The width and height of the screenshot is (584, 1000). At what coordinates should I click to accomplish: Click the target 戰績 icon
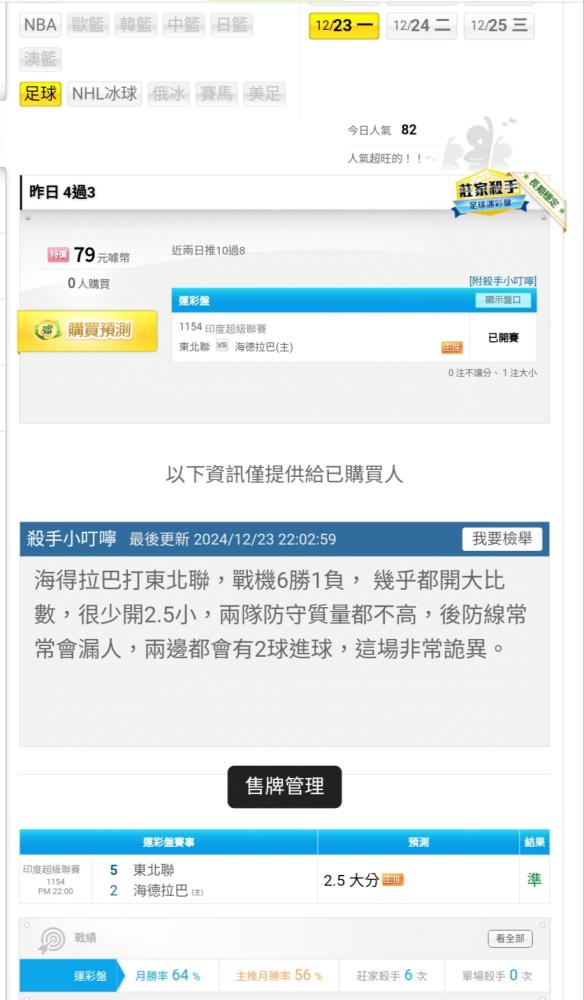tap(51, 939)
